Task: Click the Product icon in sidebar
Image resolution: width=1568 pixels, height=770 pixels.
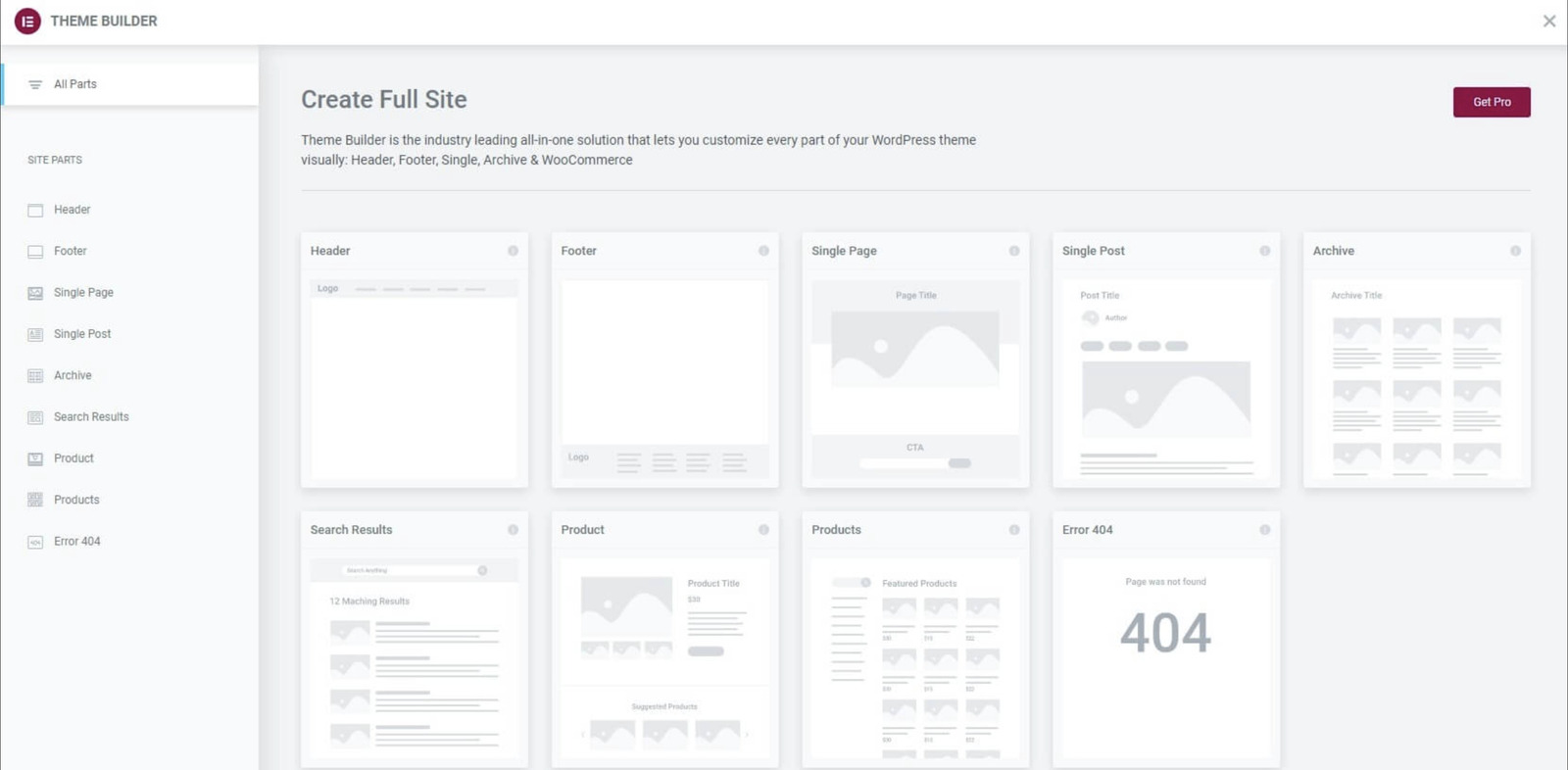Action: [35, 458]
